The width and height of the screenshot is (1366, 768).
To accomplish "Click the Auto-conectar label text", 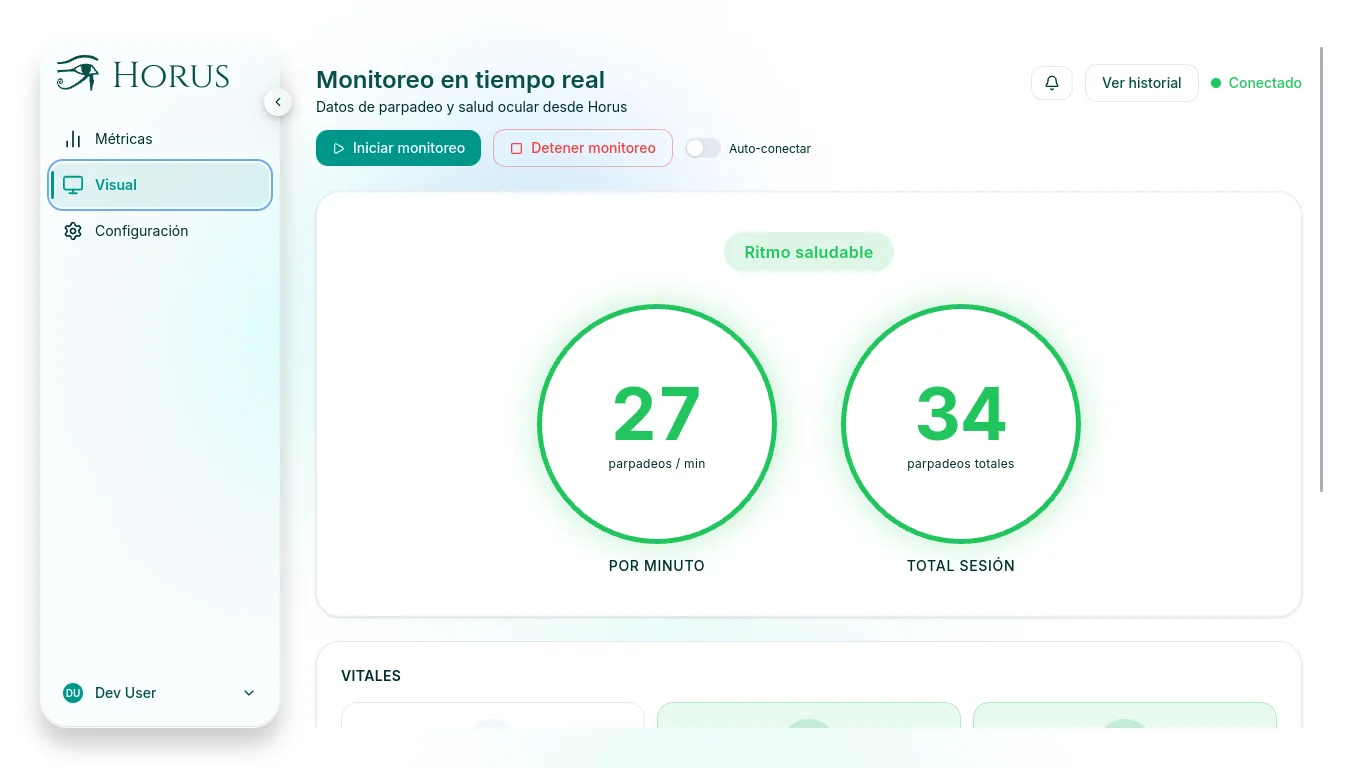I will (770, 149).
